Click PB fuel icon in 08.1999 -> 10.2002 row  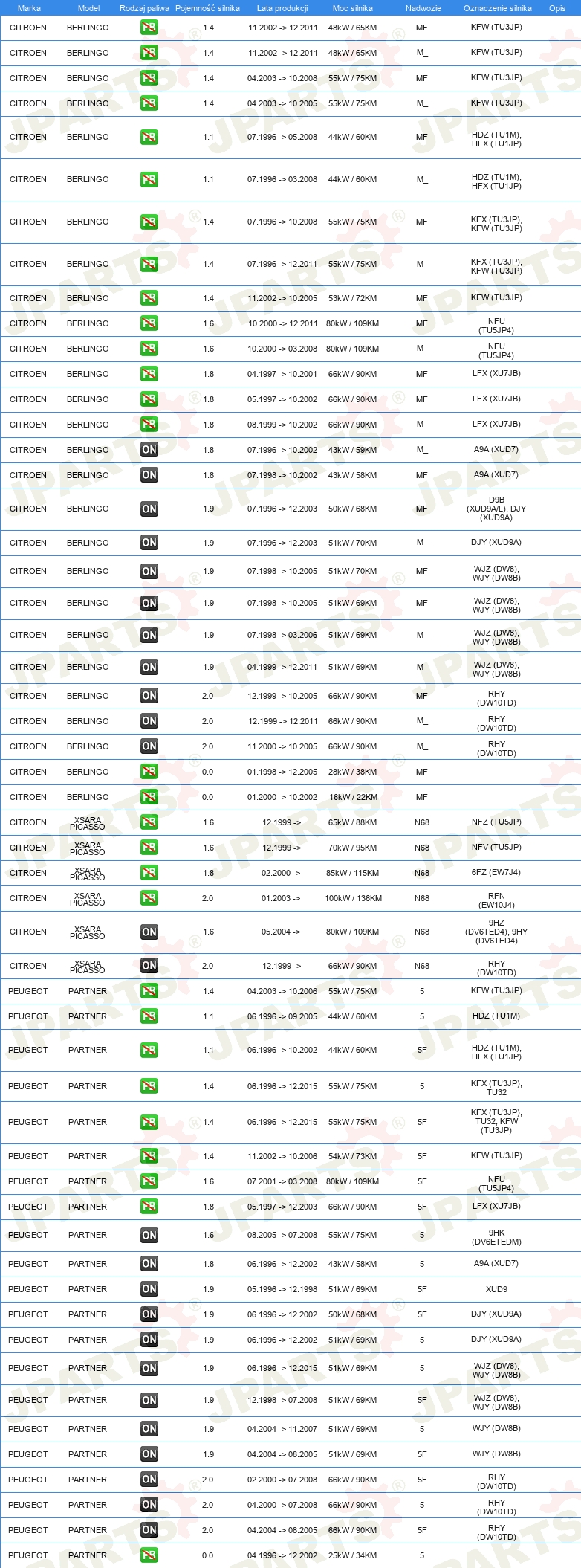pyautogui.click(x=149, y=425)
